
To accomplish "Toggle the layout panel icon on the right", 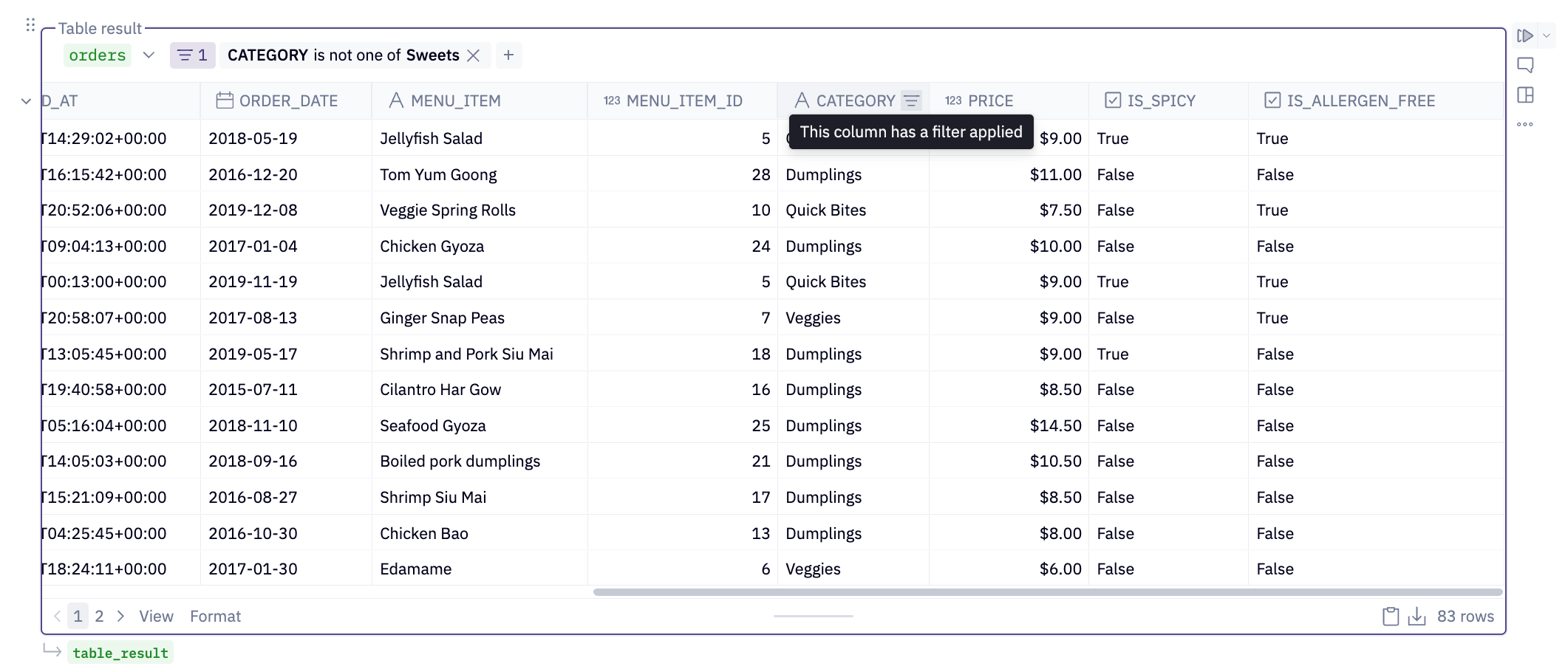I will coord(1525,95).
